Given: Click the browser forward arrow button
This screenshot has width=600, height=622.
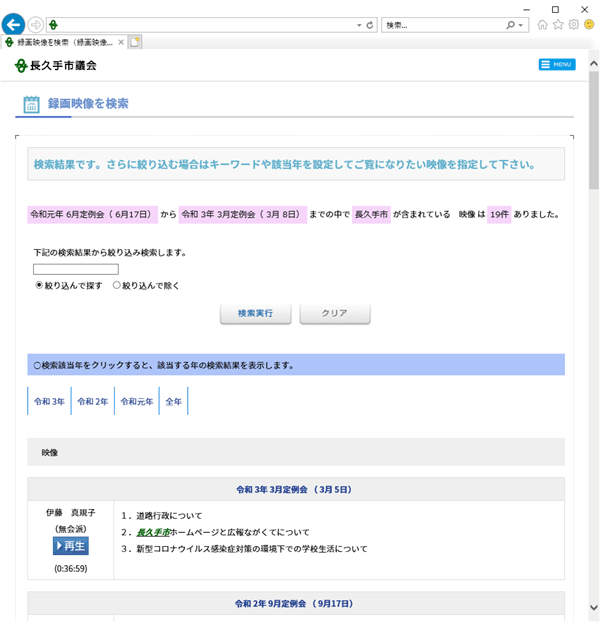Looking at the screenshot, I should click(x=37, y=25).
